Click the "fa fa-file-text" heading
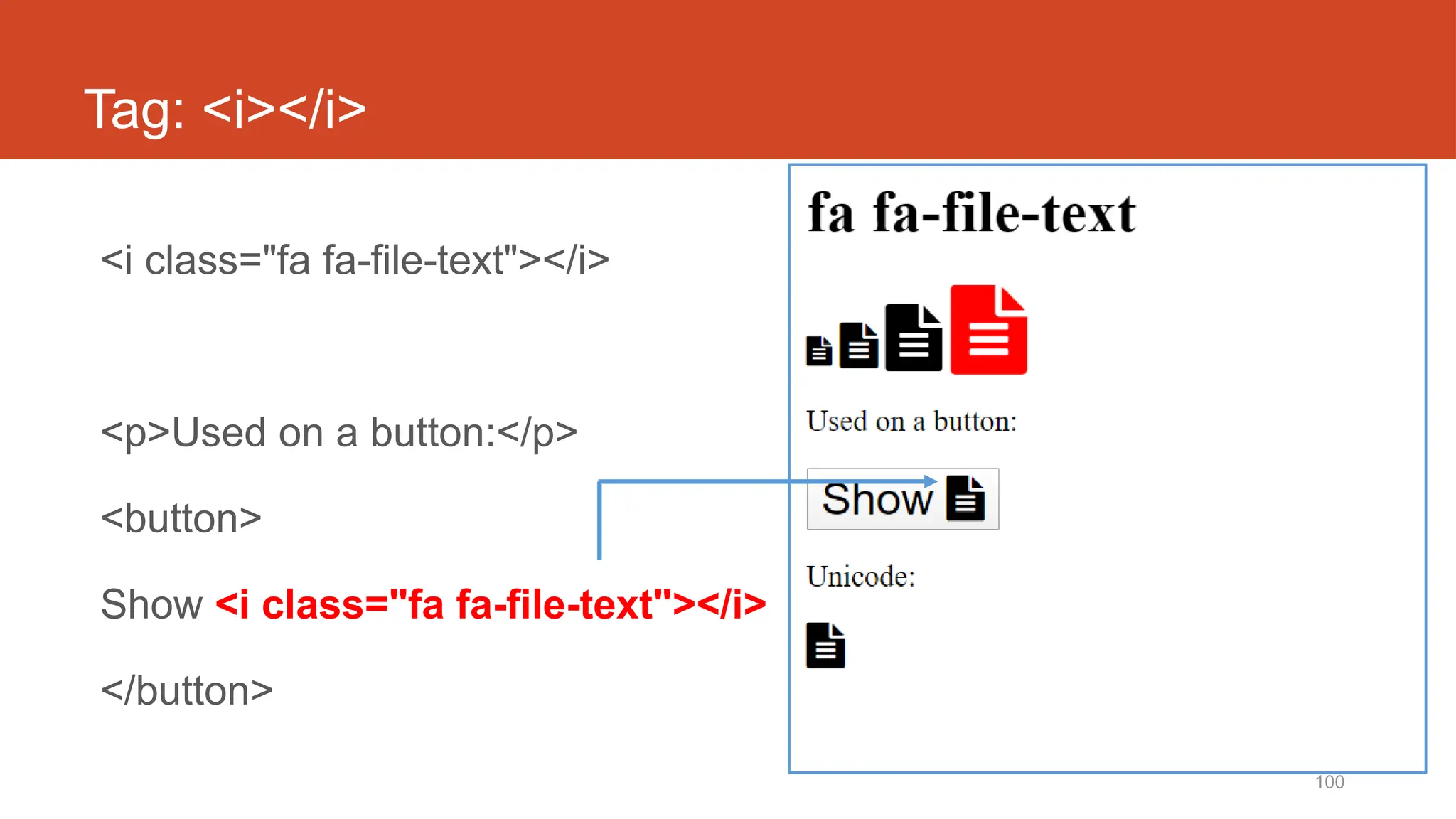The width and height of the screenshot is (1456, 819). click(971, 213)
